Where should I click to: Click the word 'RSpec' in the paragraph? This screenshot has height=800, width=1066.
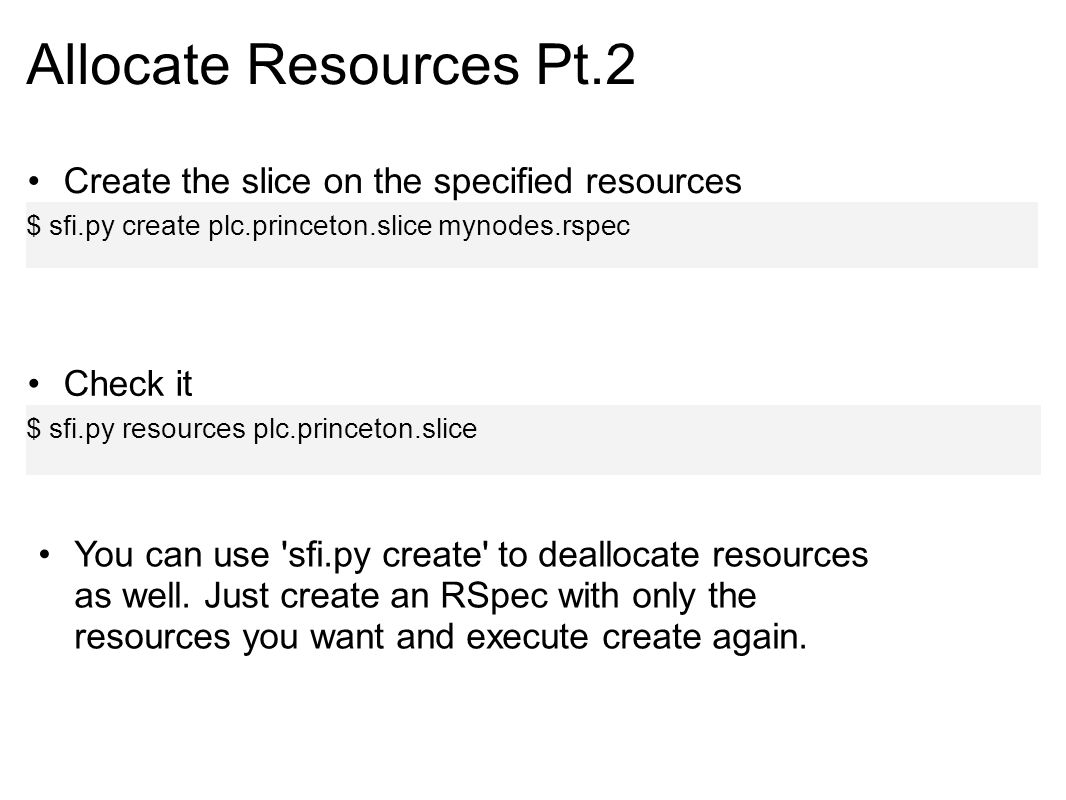494,596
